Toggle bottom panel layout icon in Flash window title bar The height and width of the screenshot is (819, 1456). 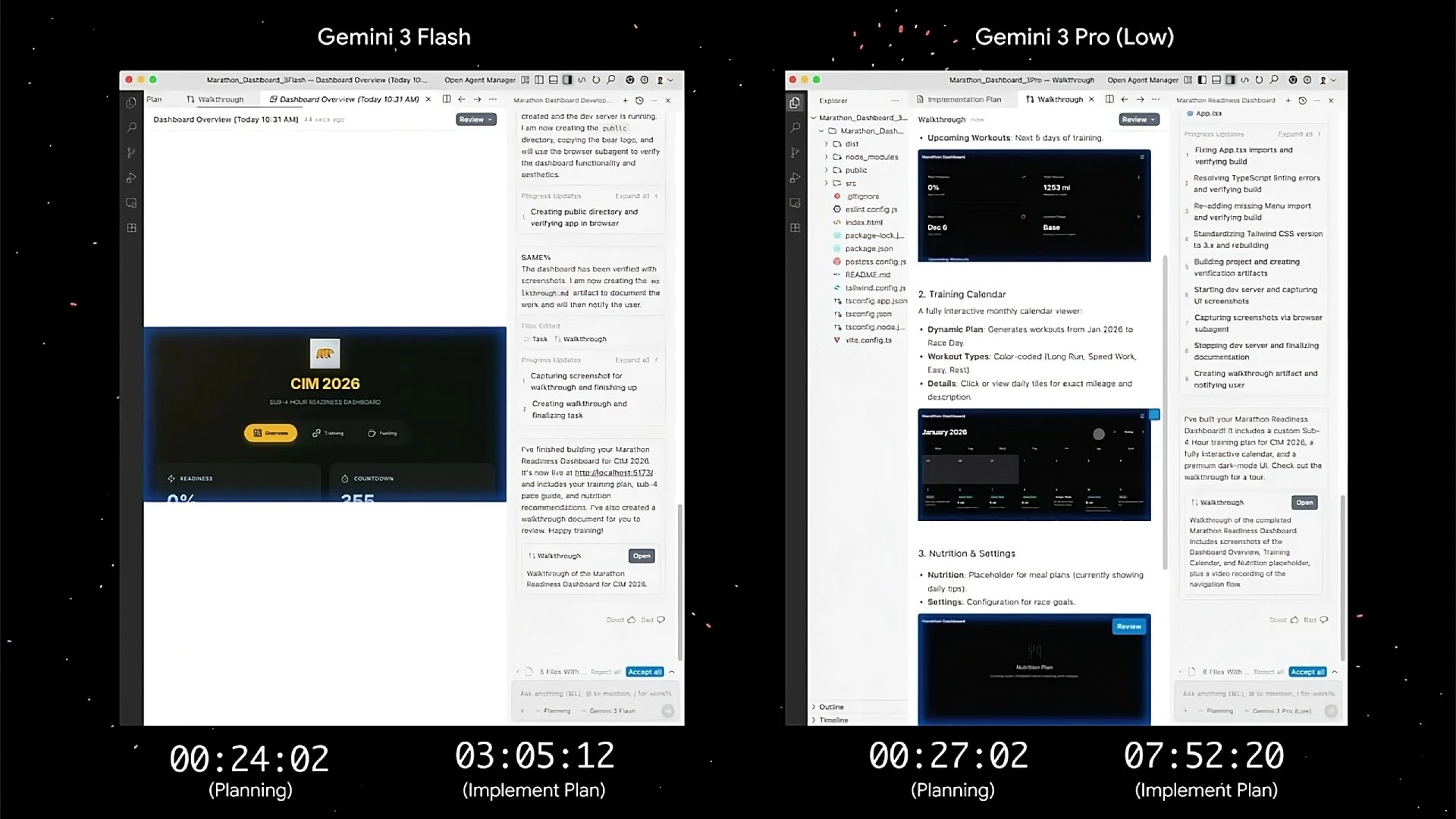click(x=553, y=80)
